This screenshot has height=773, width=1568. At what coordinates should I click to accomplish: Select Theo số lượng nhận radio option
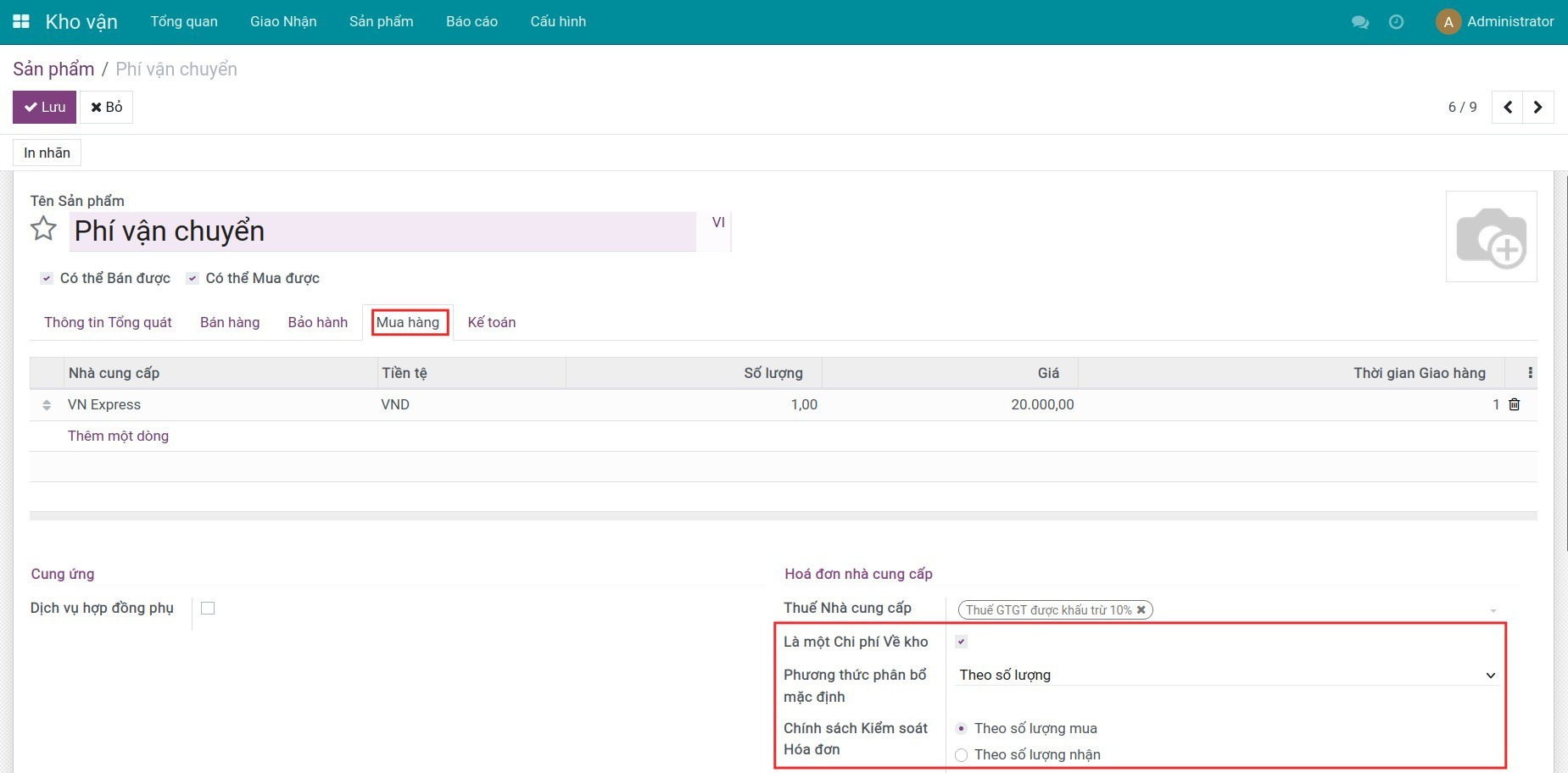pos(961,755)
